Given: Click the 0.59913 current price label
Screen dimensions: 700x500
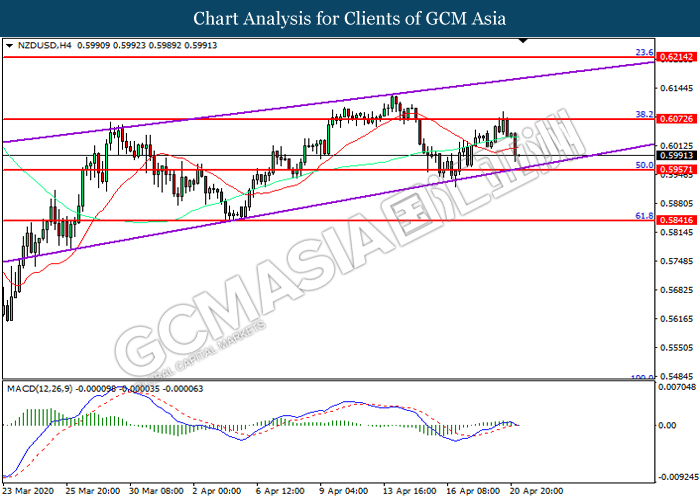Looking at the screenshot, I should 677,155.
